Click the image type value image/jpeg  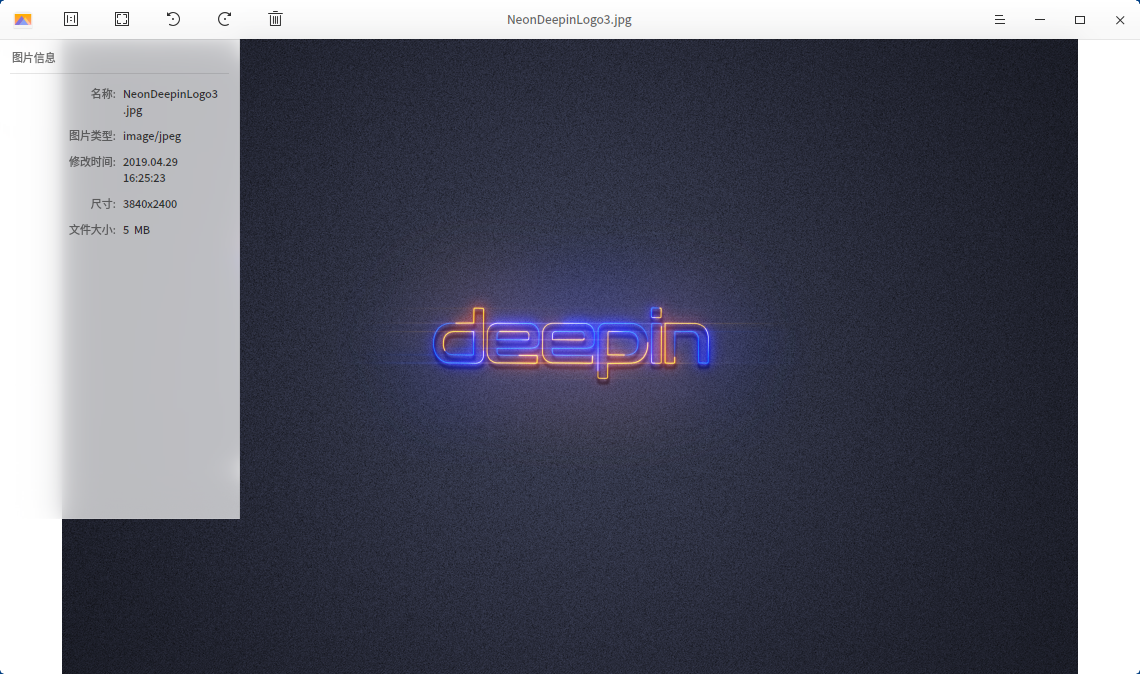[x=151, y=136]
